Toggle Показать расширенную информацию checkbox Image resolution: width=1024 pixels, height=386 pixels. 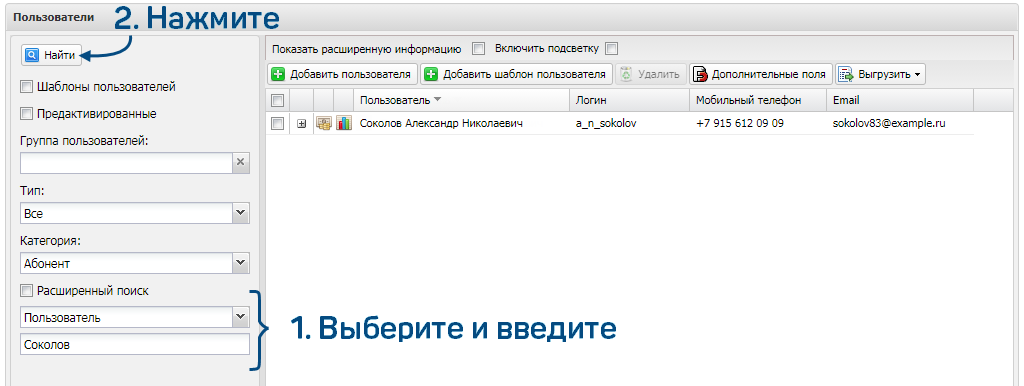479,48
